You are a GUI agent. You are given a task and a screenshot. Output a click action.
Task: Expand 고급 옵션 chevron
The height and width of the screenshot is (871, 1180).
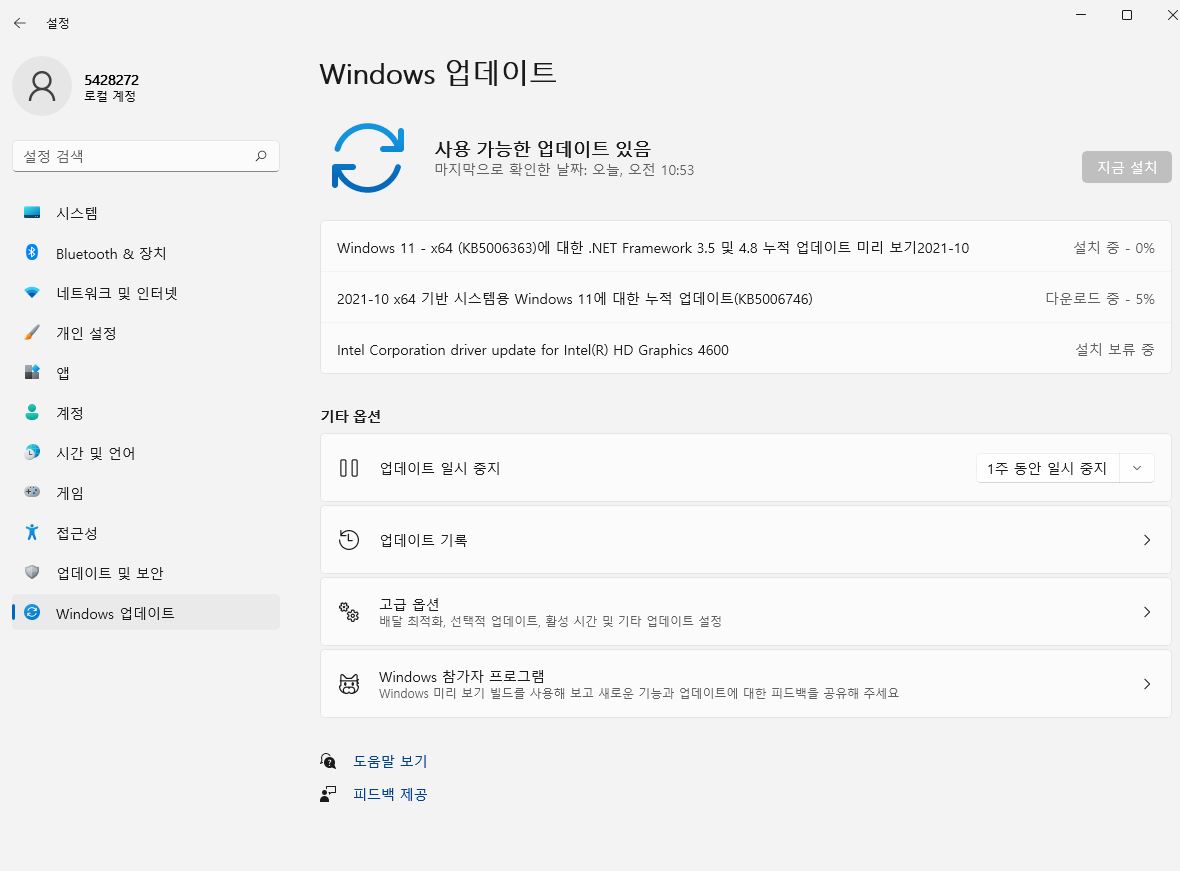[x=1147, y=612]
